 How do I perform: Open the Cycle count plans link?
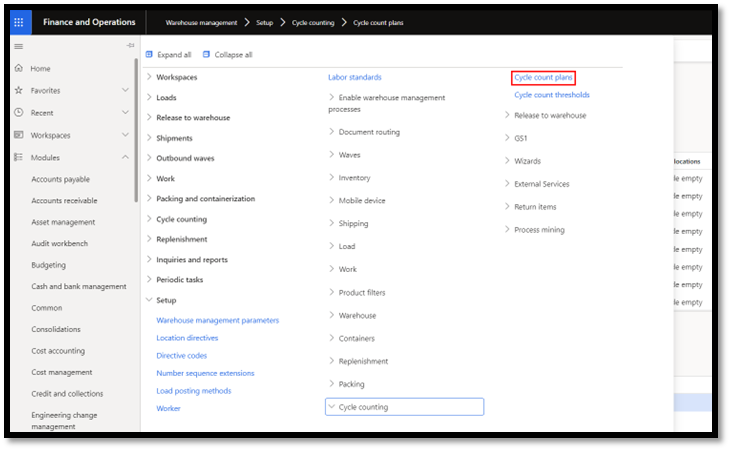(543, 77)
